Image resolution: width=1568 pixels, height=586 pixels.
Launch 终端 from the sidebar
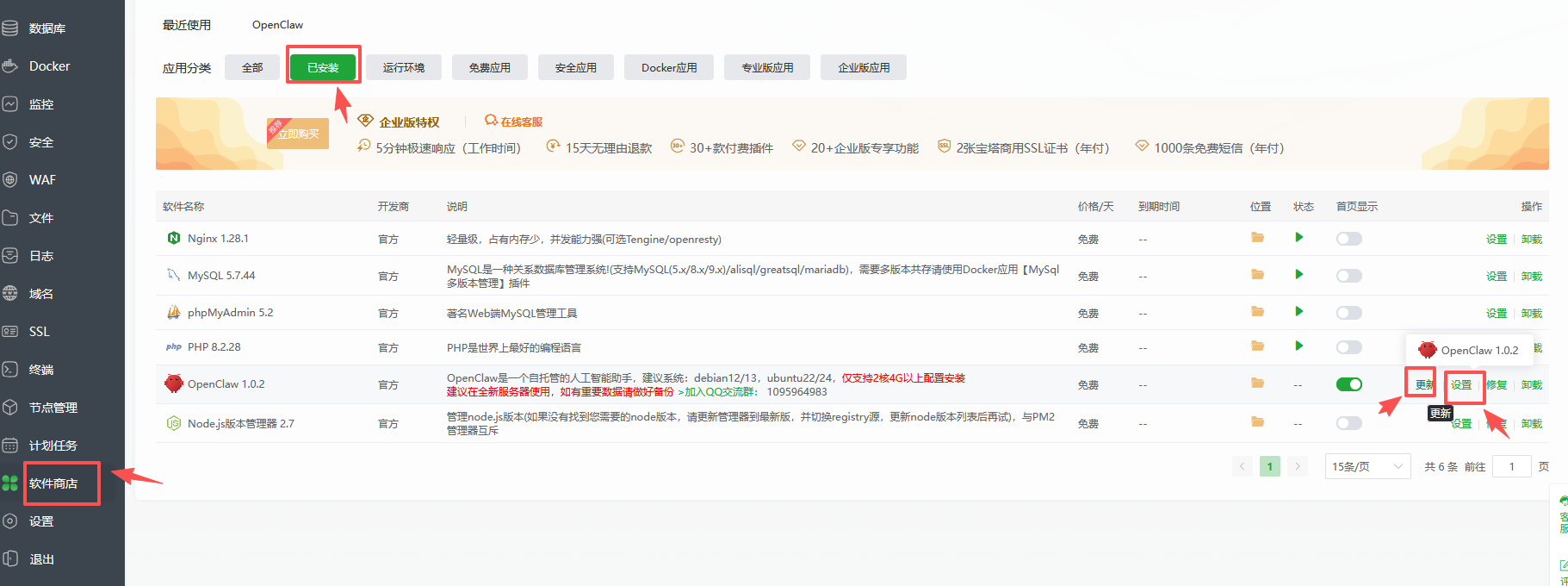[40, 370]
